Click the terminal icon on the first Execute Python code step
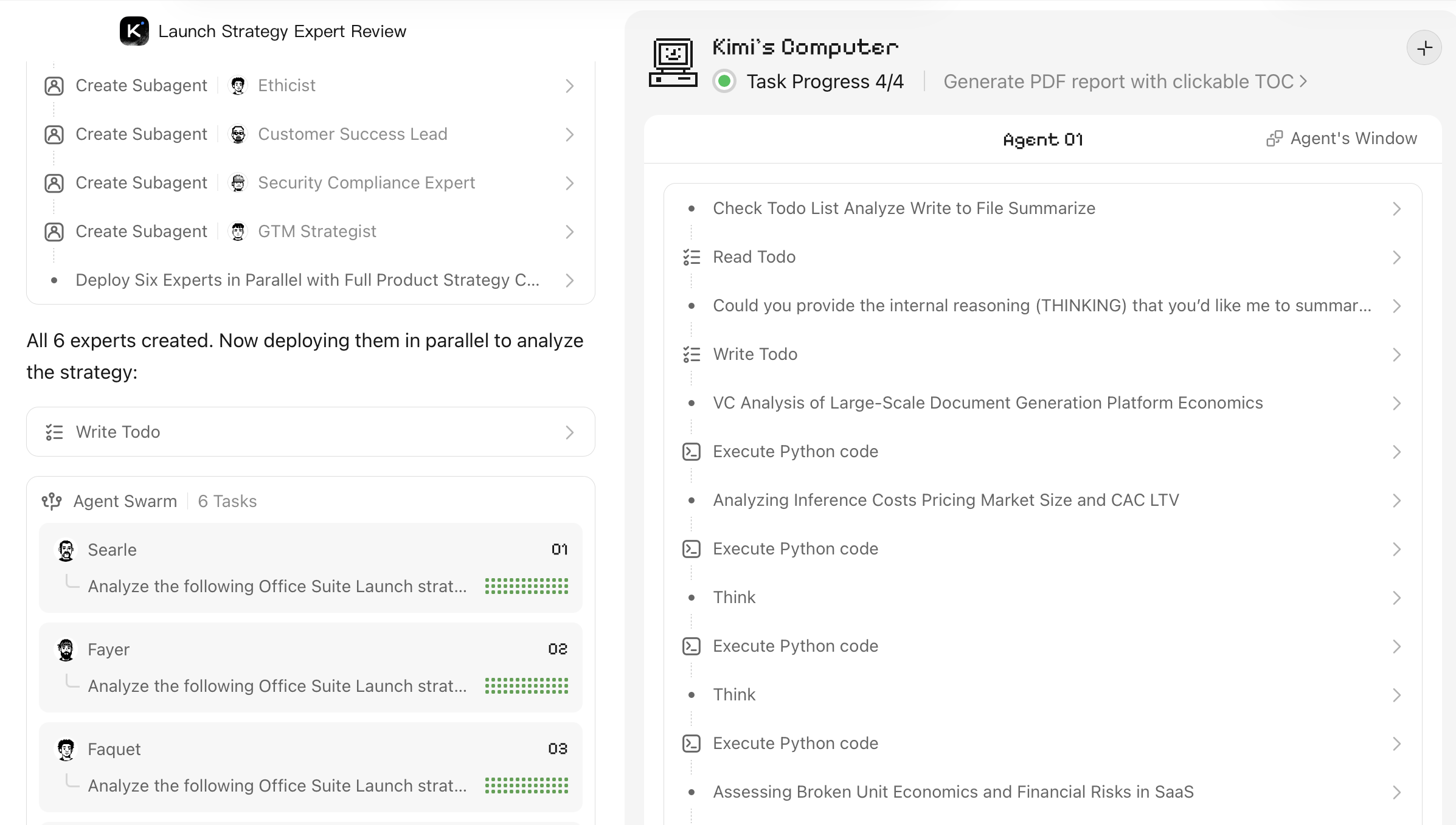Image resolution: width=1456 pixels, height=825 pixels. click(692, 451)
